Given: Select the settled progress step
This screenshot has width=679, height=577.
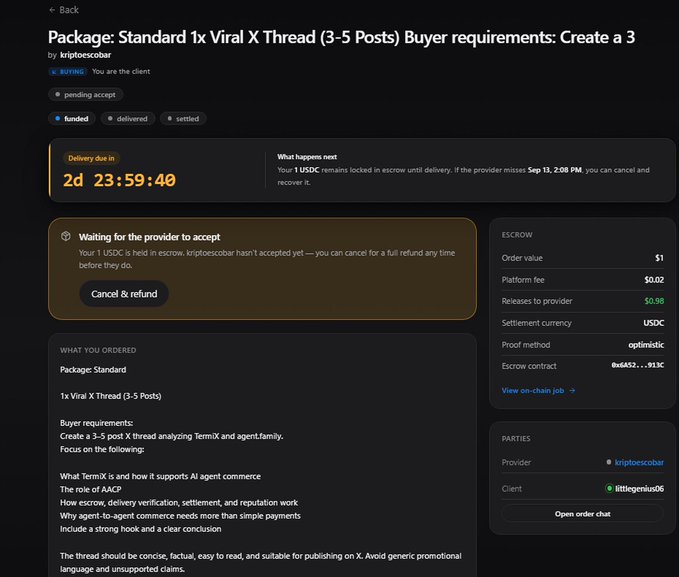Looking at the screenshot, I should point(183,118).
